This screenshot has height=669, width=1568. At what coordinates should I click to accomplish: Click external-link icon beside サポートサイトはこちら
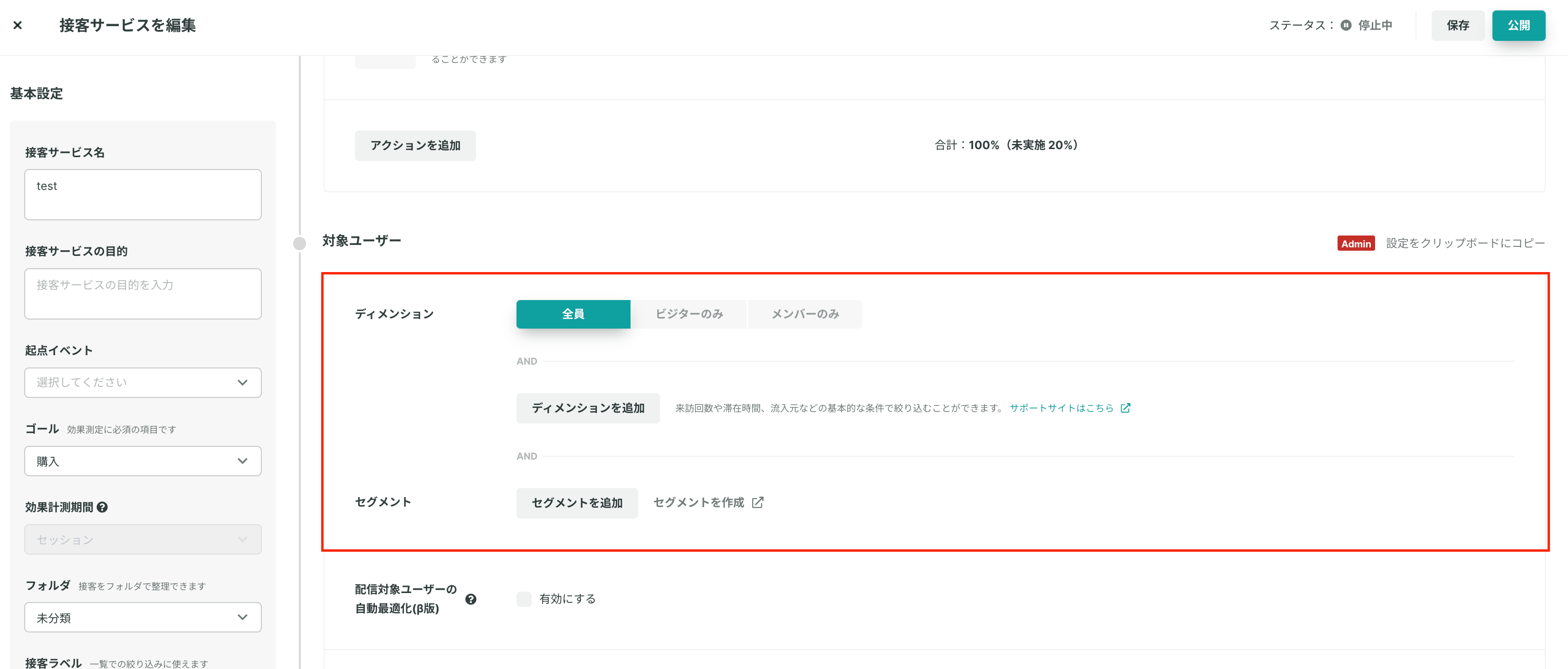(x=1126, y=408)
